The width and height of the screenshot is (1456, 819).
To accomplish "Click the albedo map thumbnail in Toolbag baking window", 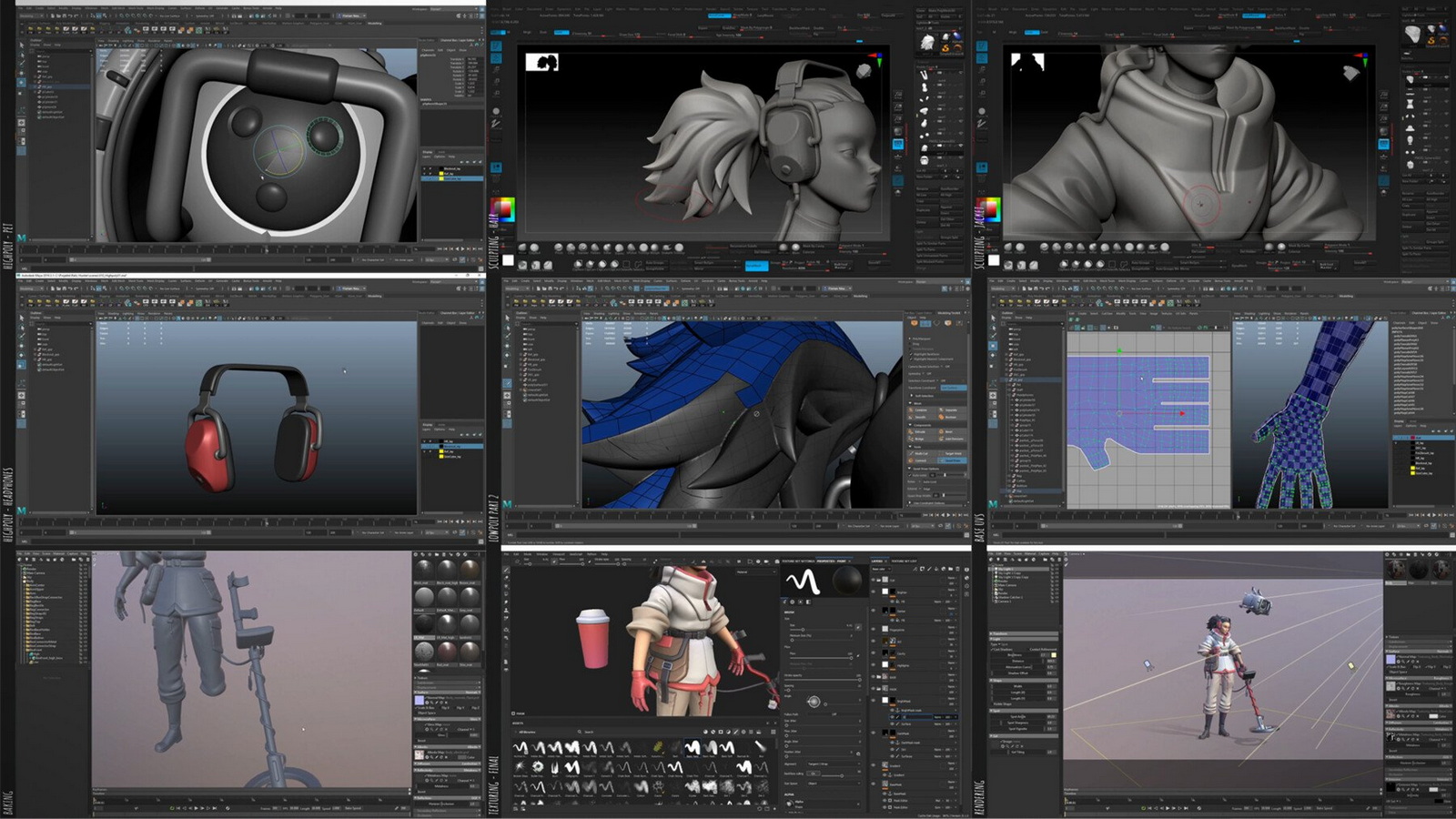I will (x=419, y=754).
